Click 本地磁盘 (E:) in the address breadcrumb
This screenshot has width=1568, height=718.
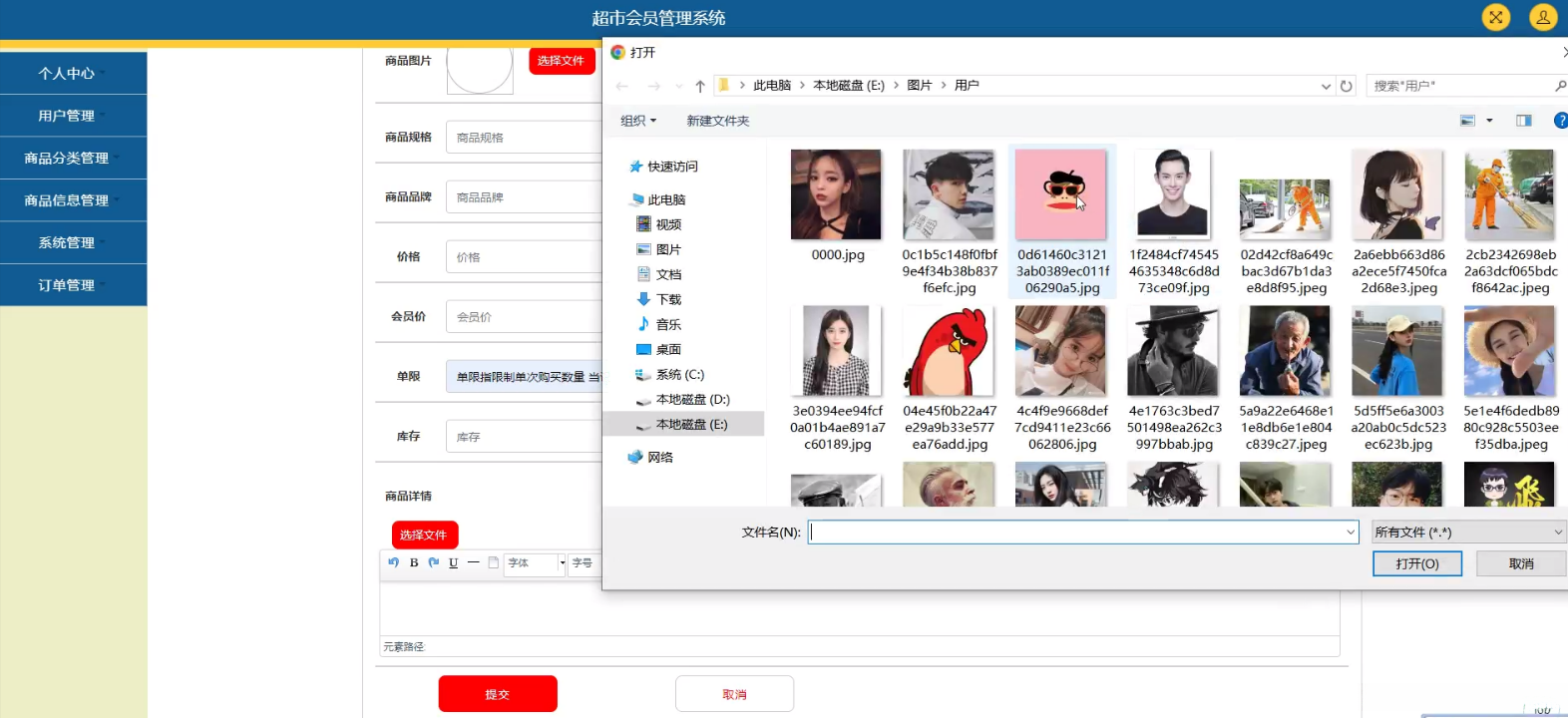(x=849, y=86)
